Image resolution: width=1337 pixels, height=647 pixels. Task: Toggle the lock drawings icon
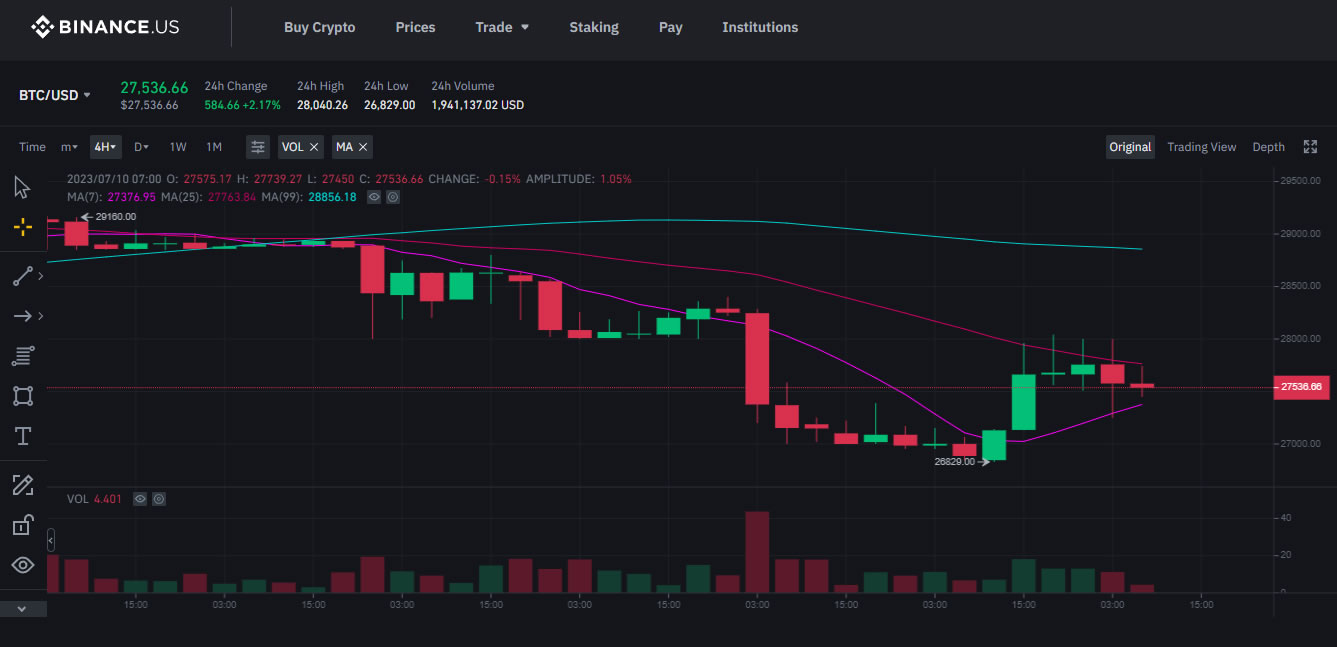(x=22, y=525)
